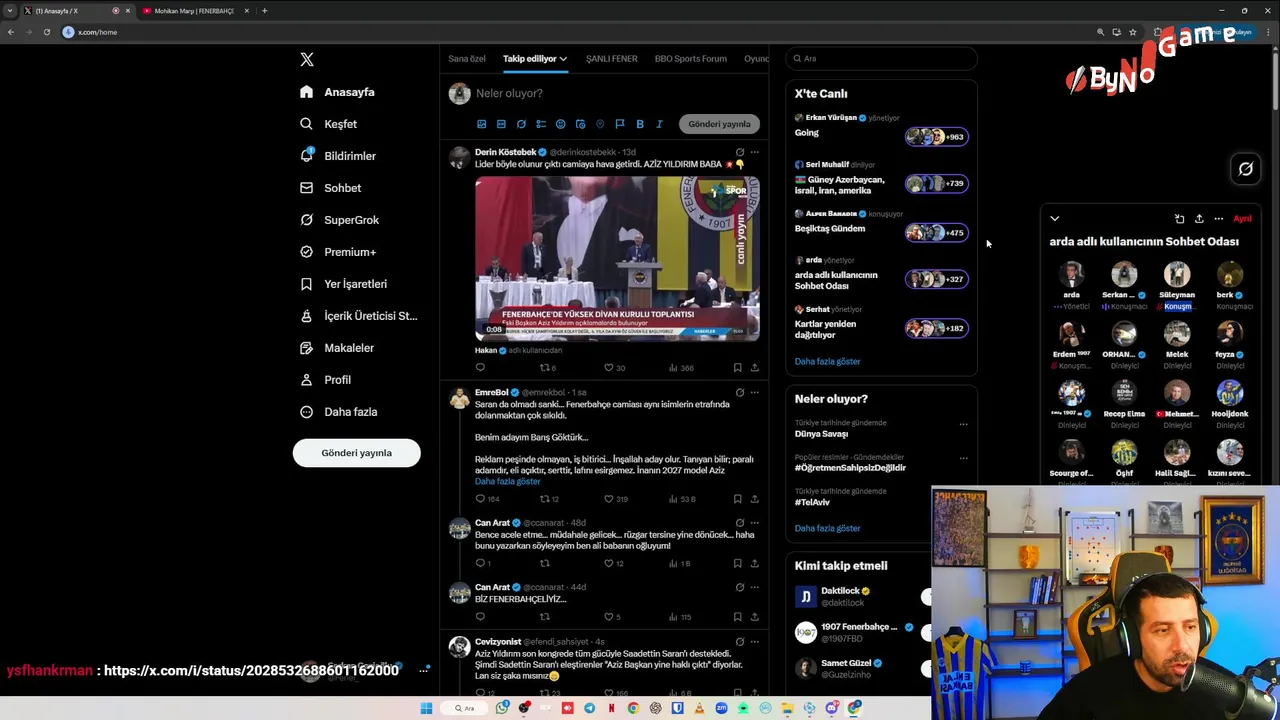Add a poll to post
Screen dimensions: 1280x720
point(541,124)
